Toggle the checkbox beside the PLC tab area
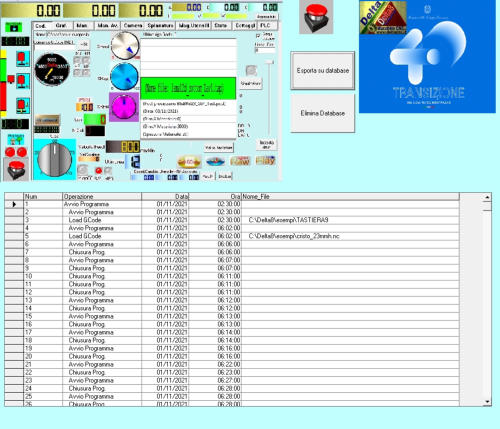This screenshot has height=429, width=500. click(258, 35)
